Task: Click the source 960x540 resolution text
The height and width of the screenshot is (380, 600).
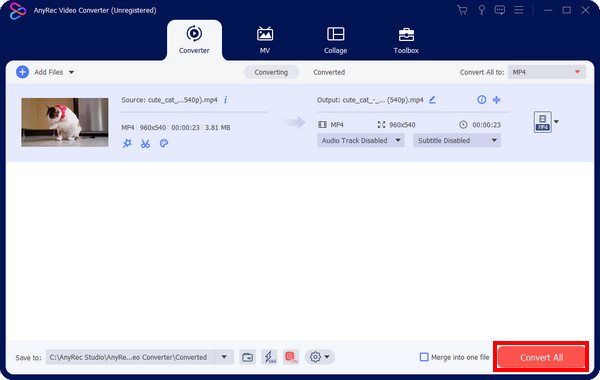Action: tap(153, 127)
